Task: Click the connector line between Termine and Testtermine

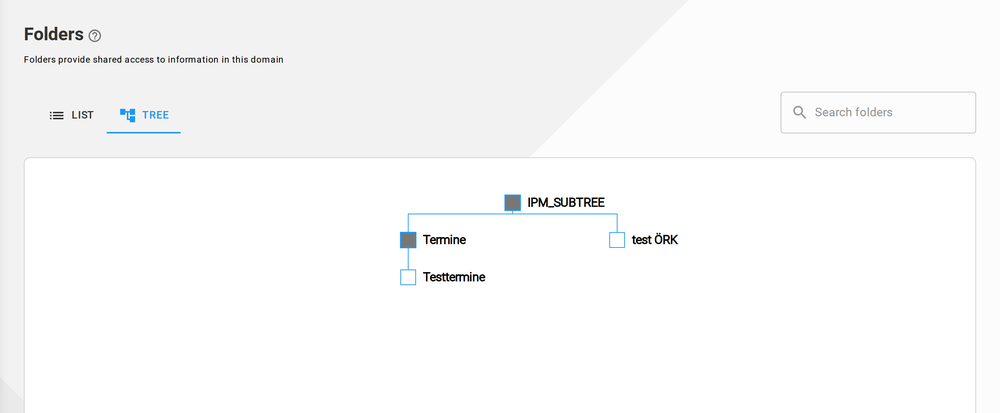Action: 408,259
